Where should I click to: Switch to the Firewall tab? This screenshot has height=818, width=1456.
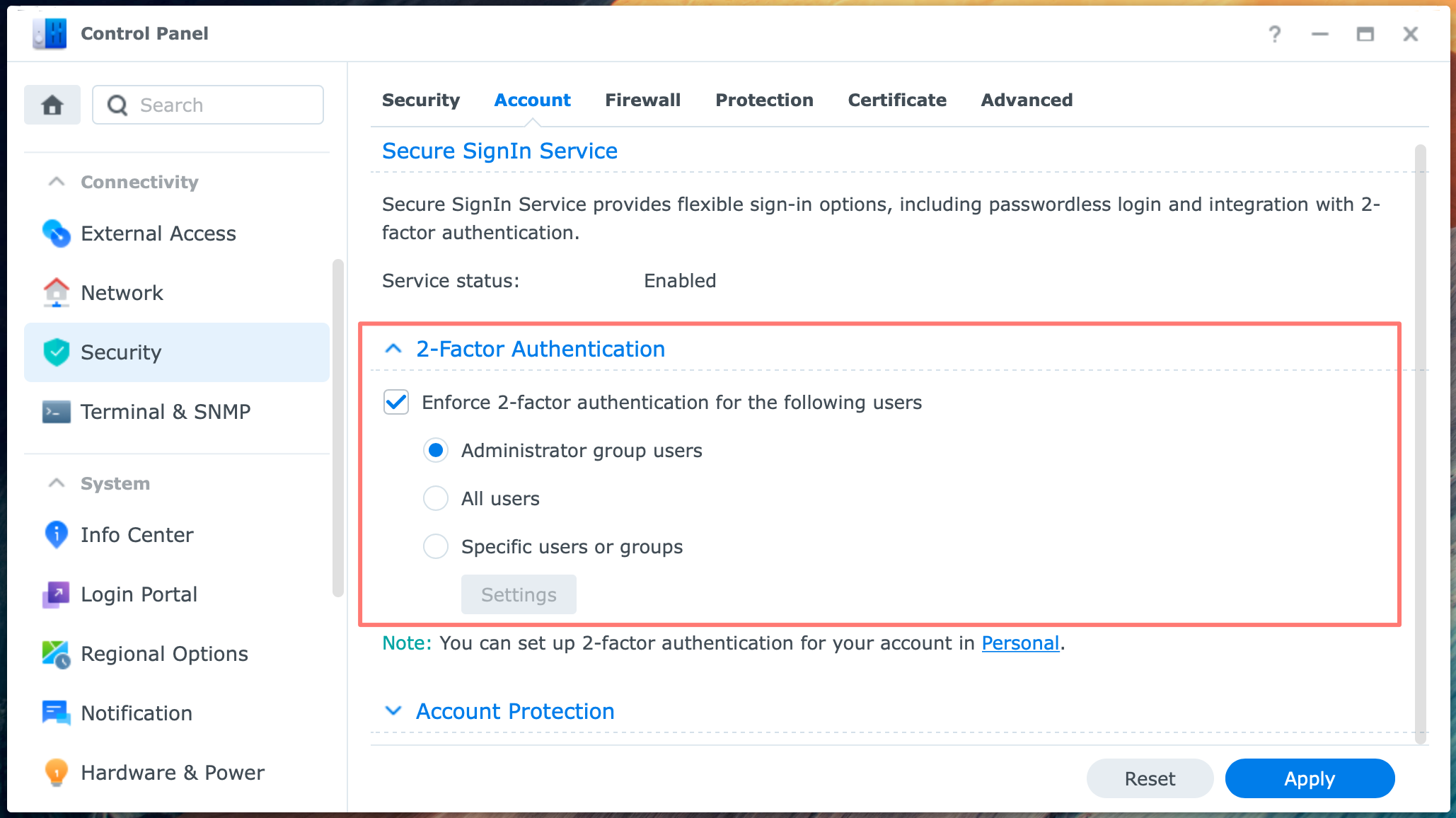[x=642, y=100]
